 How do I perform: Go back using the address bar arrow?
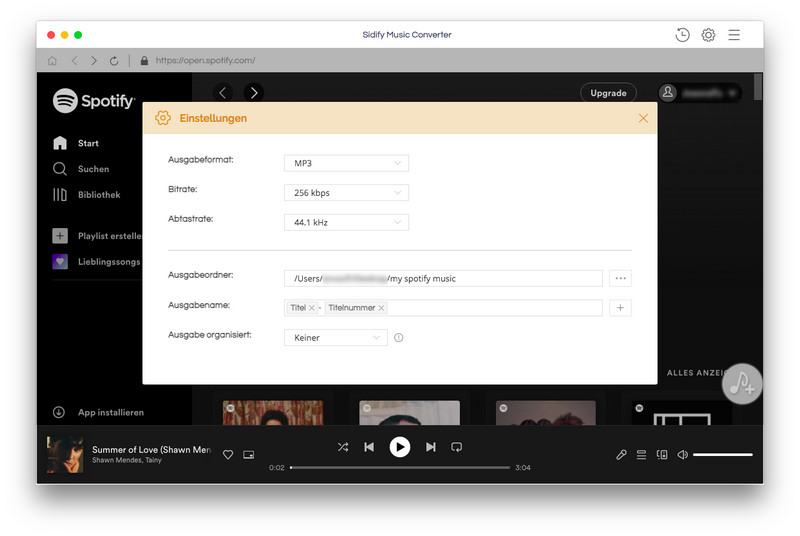[x=74, y=61]
